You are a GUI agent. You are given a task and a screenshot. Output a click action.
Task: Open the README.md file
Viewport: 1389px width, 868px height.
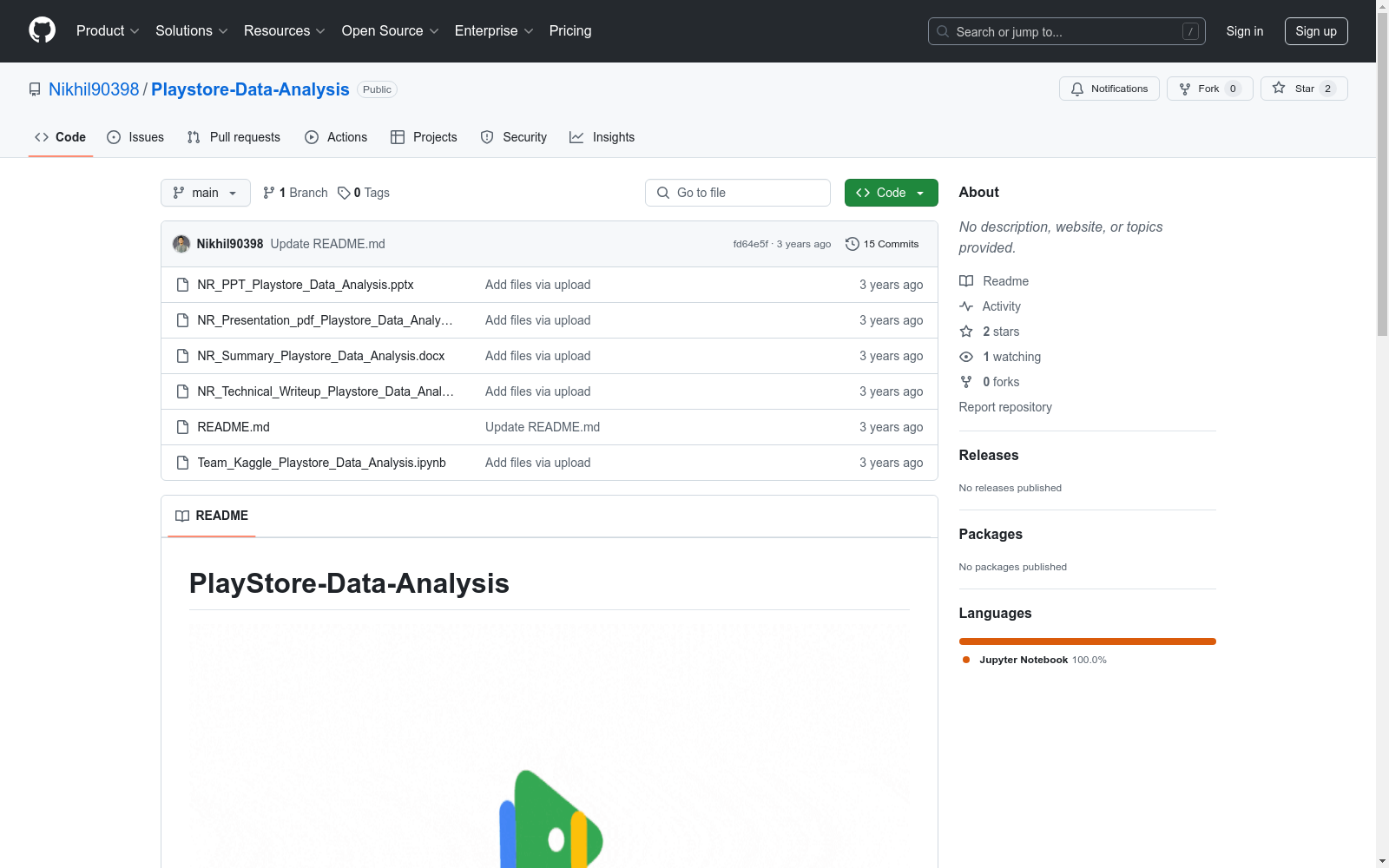[234, 427]
